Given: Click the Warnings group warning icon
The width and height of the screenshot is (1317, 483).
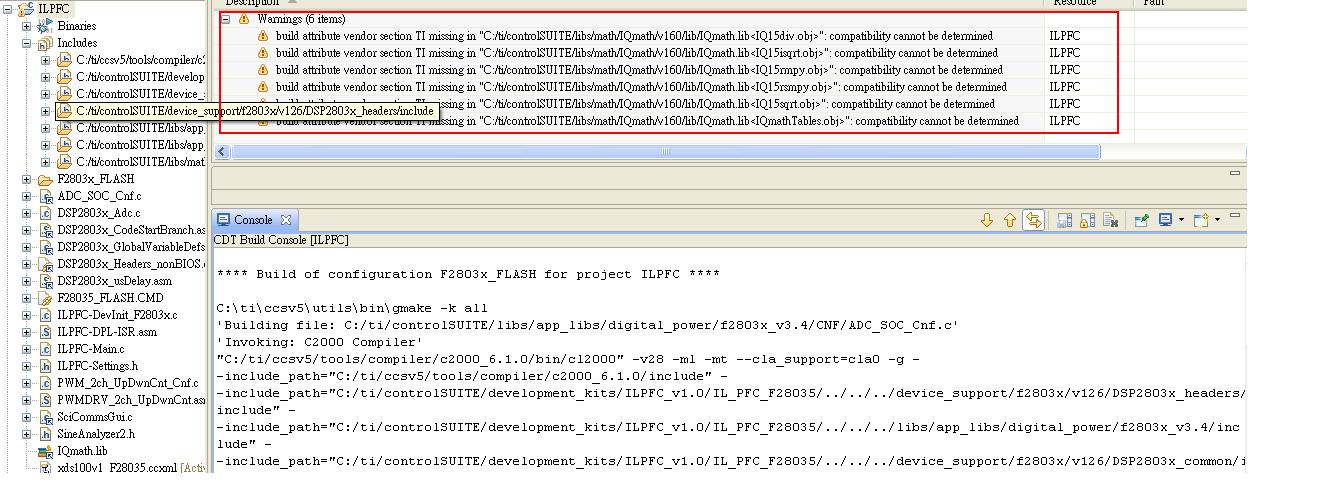Looking at the screenshot, I should 244,19.
